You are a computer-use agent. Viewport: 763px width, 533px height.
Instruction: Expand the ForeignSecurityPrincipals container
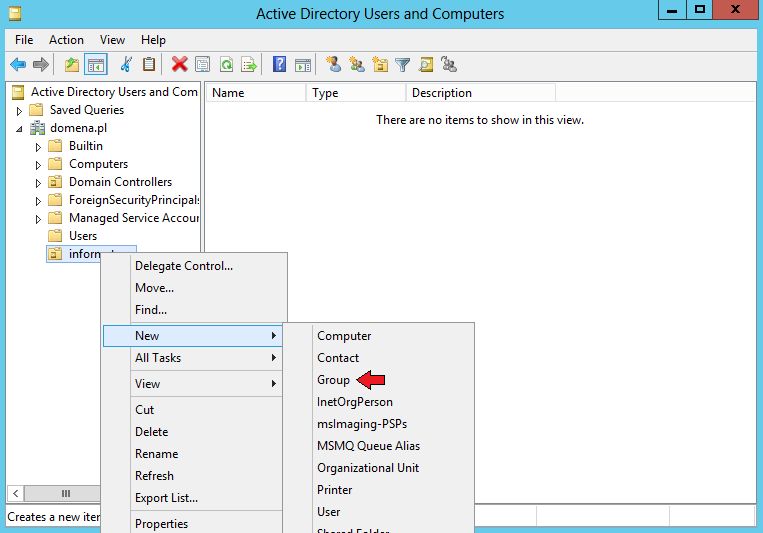tap(38, 201)
